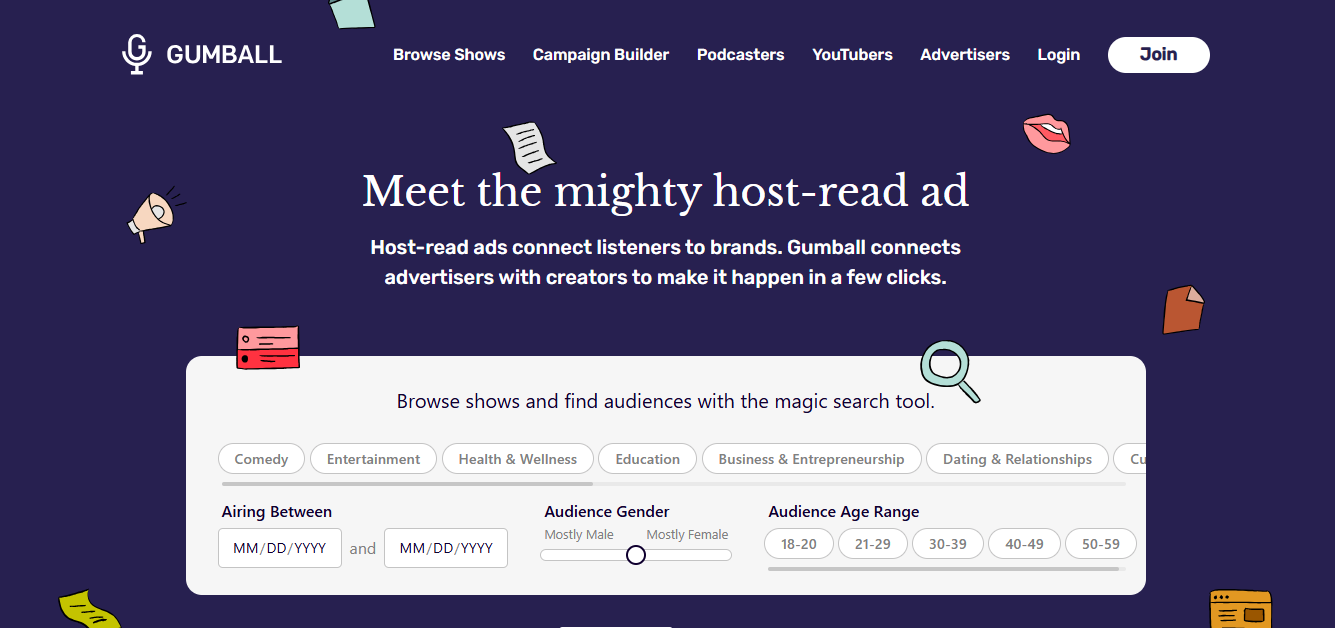The width and height of the screenshot is (1335, 628).
Task: Toggle the Comedy category chip
Action: (x=261, y=459)
